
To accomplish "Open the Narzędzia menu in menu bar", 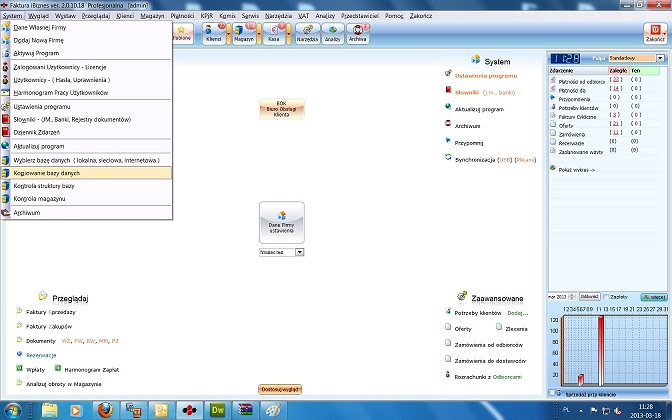I will pyautogui.click(x=278, y=16).
